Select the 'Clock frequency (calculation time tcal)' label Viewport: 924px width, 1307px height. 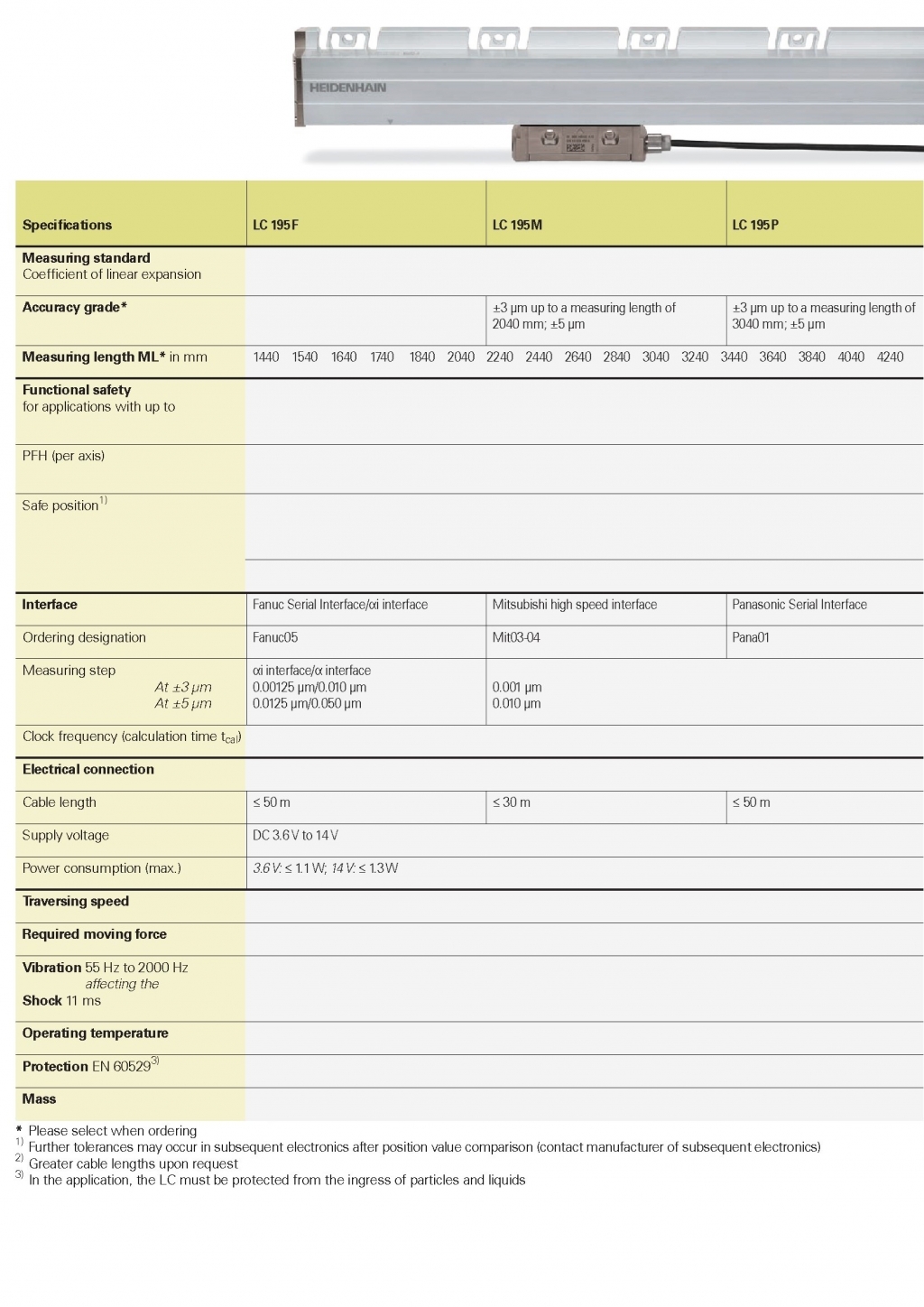click(x=132, y=737)
